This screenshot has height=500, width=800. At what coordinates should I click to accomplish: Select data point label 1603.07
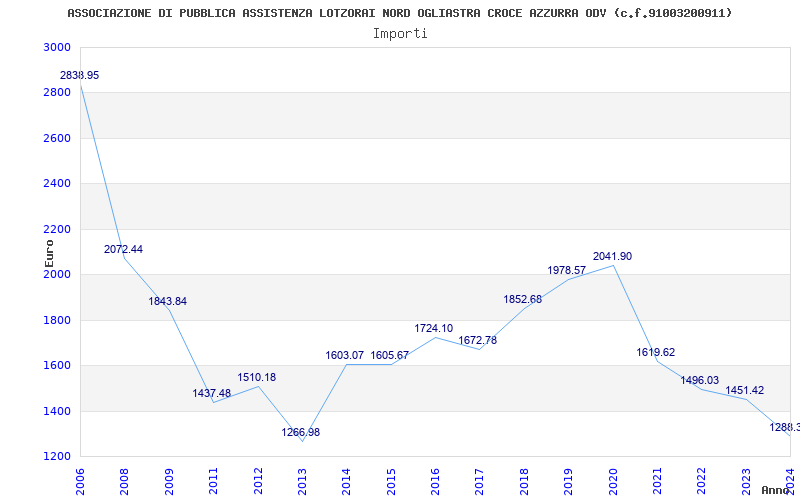pos(345,356)
